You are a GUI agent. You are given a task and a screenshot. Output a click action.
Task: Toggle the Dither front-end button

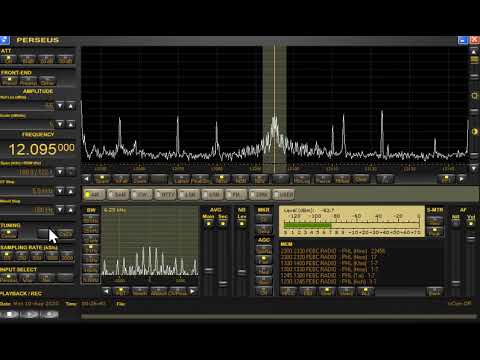(48, 81)
